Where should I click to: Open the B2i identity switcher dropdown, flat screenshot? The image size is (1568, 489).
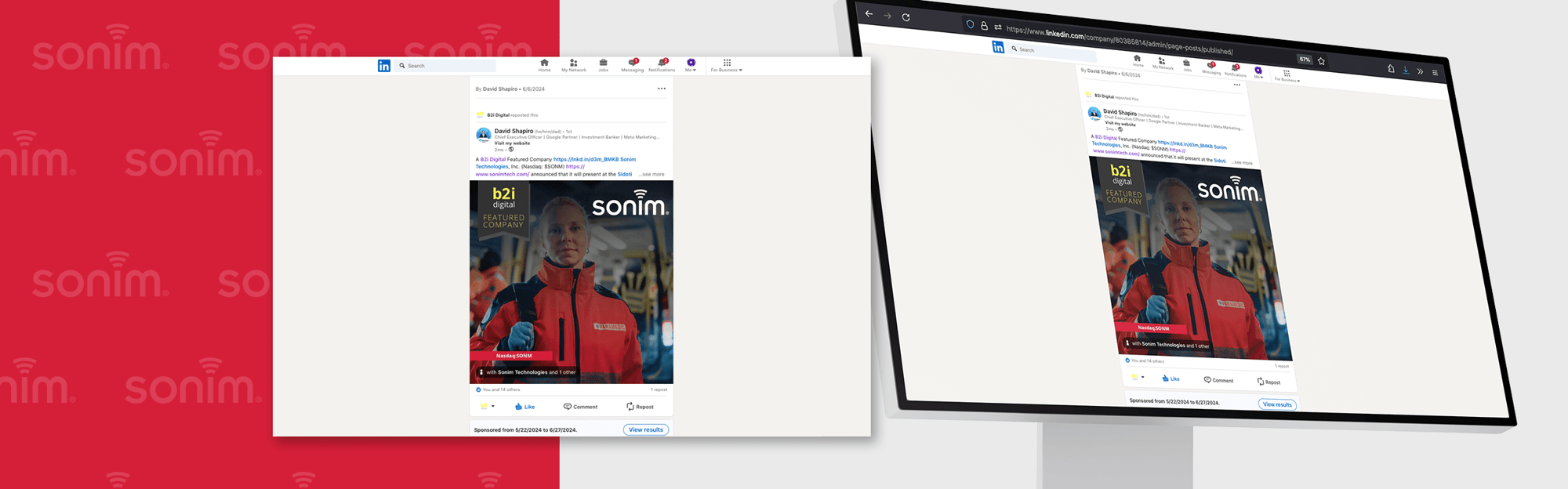pos(487,407)
